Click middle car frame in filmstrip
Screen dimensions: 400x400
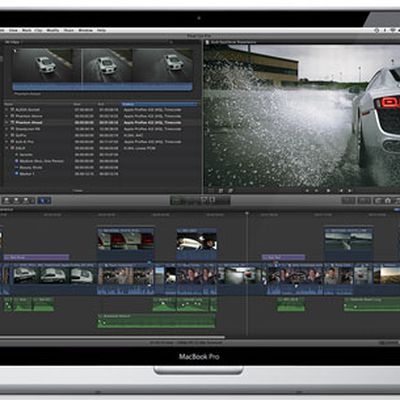click(107, 65)
